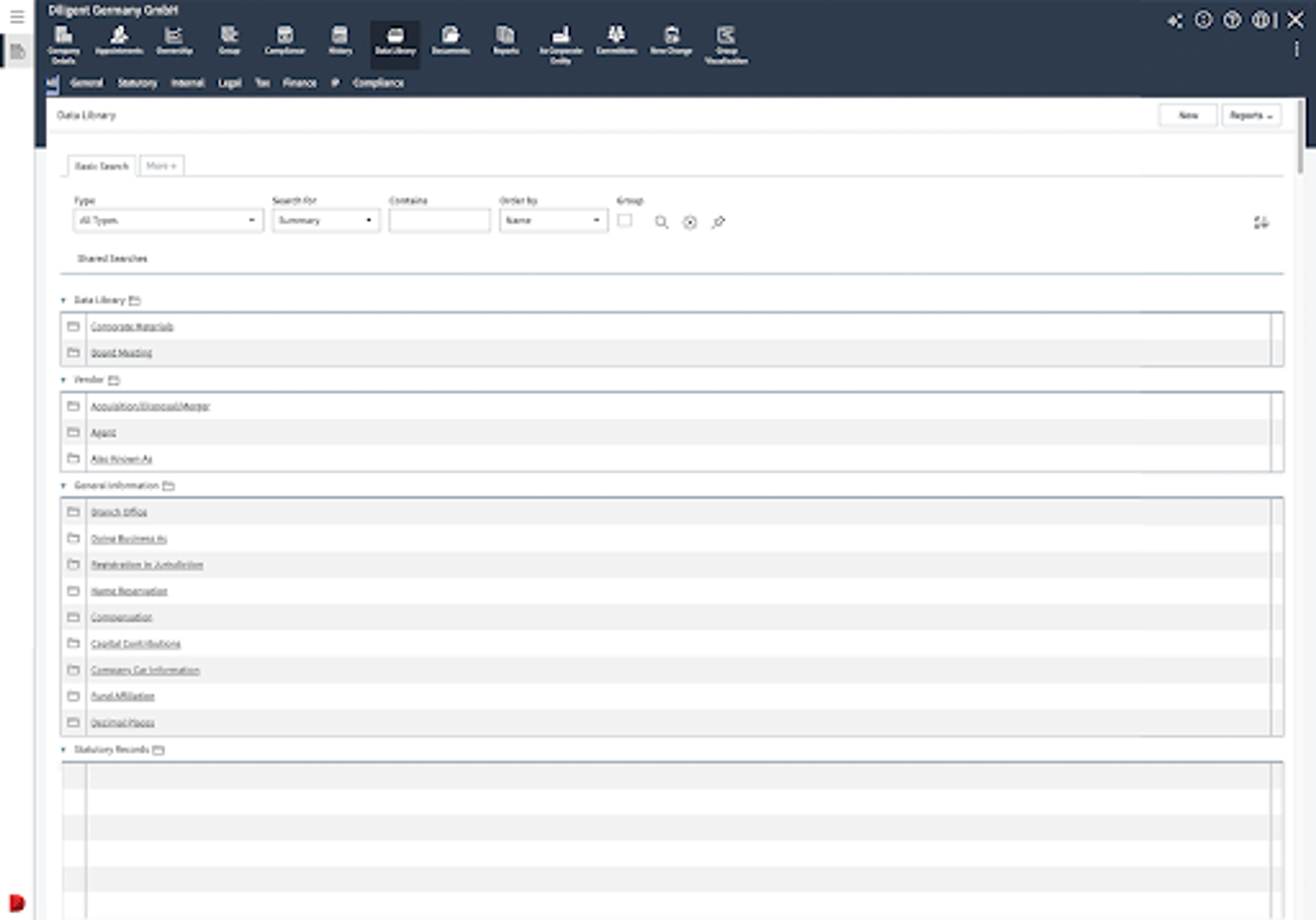Open the Group toolbar icon
Image resolution: width=1316 pixels, height=920 pixels.
click(229, 40)
